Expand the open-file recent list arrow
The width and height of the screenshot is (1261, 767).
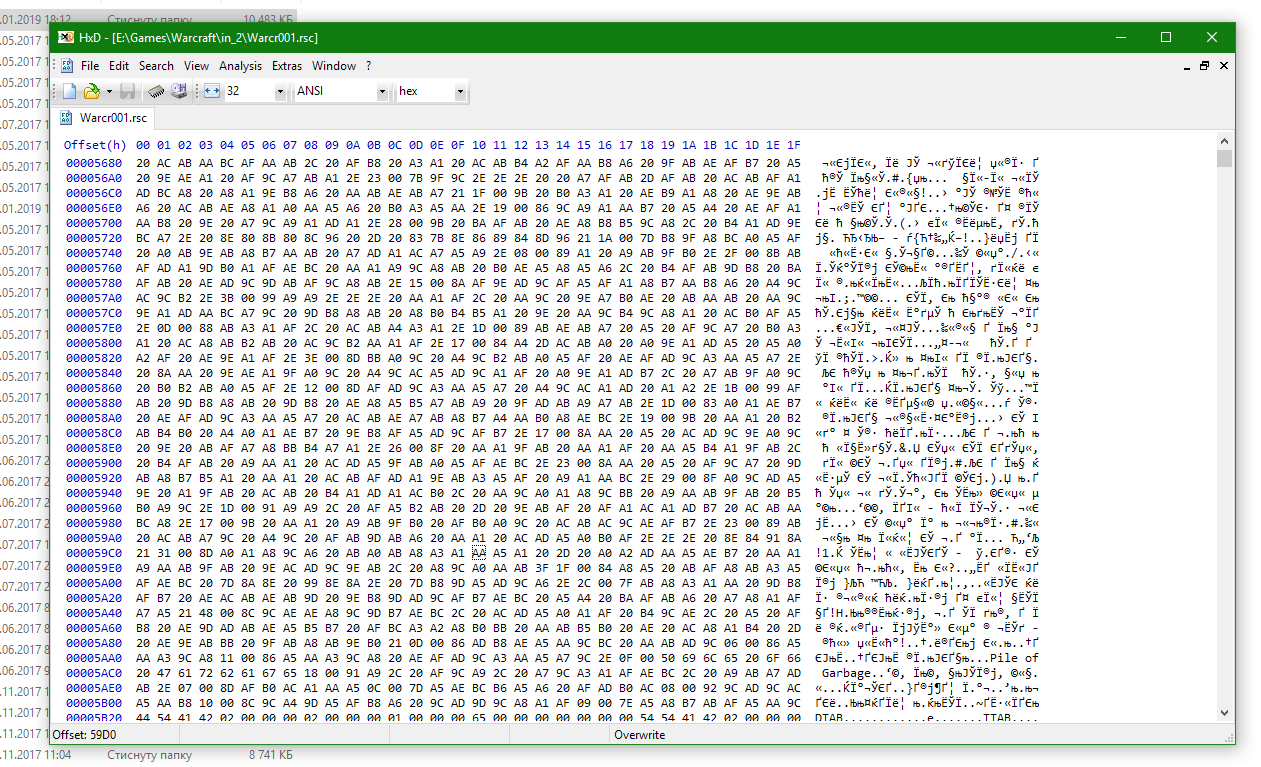point(108,91)
